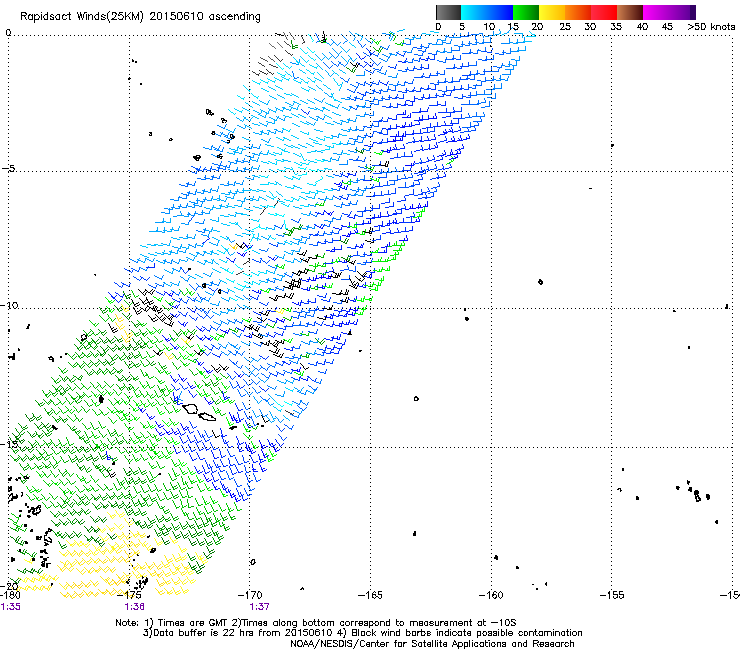The image size is (740, 650).
Task: Click the green 15-20 knots color segment
Action: [526, 12]
